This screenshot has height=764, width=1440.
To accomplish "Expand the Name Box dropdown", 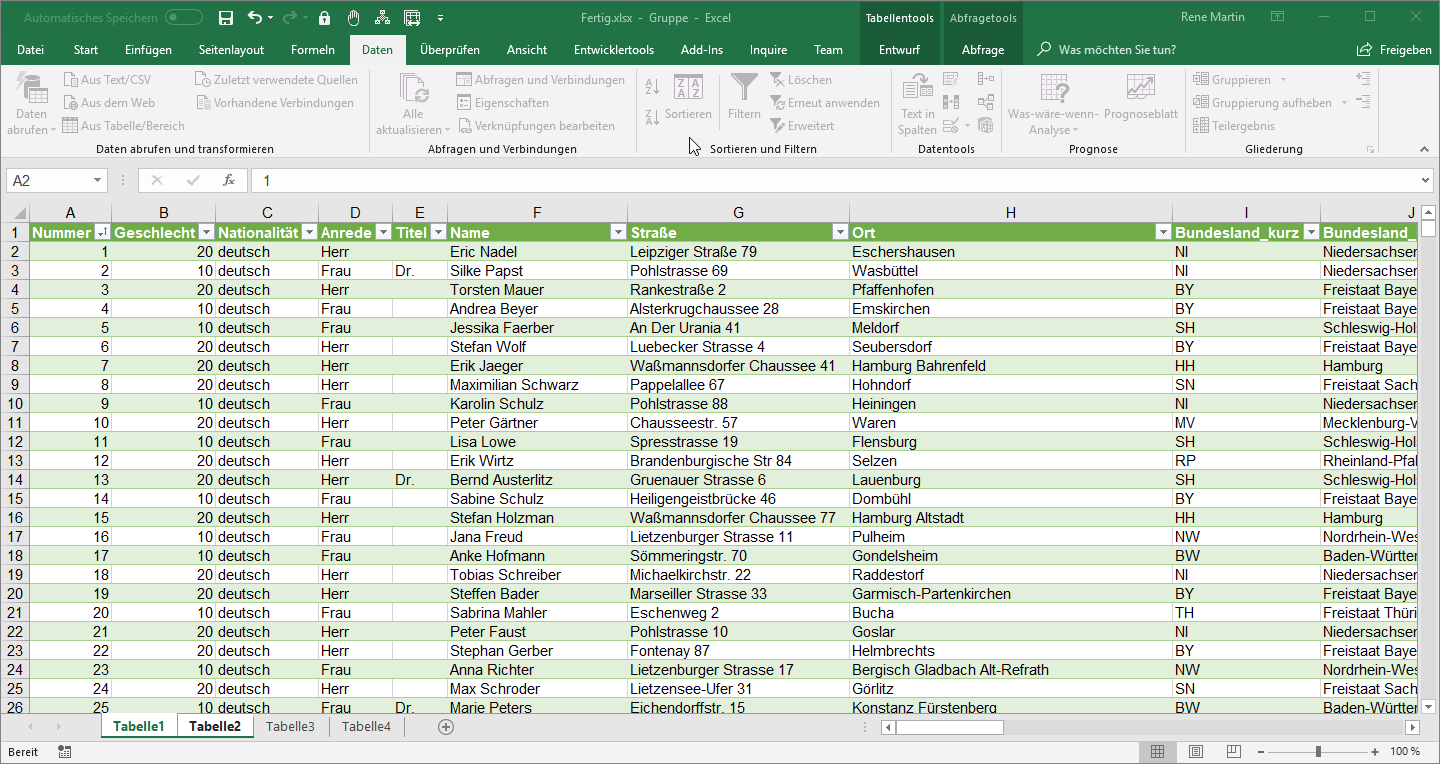I will 97,181.
